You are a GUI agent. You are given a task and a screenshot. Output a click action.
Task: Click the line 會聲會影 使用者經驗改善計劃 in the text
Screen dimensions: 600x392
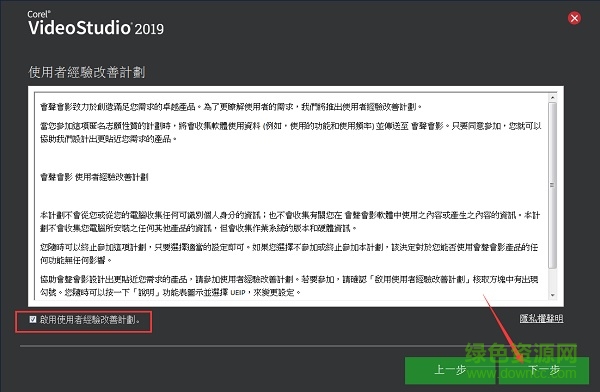click(94, 177)
